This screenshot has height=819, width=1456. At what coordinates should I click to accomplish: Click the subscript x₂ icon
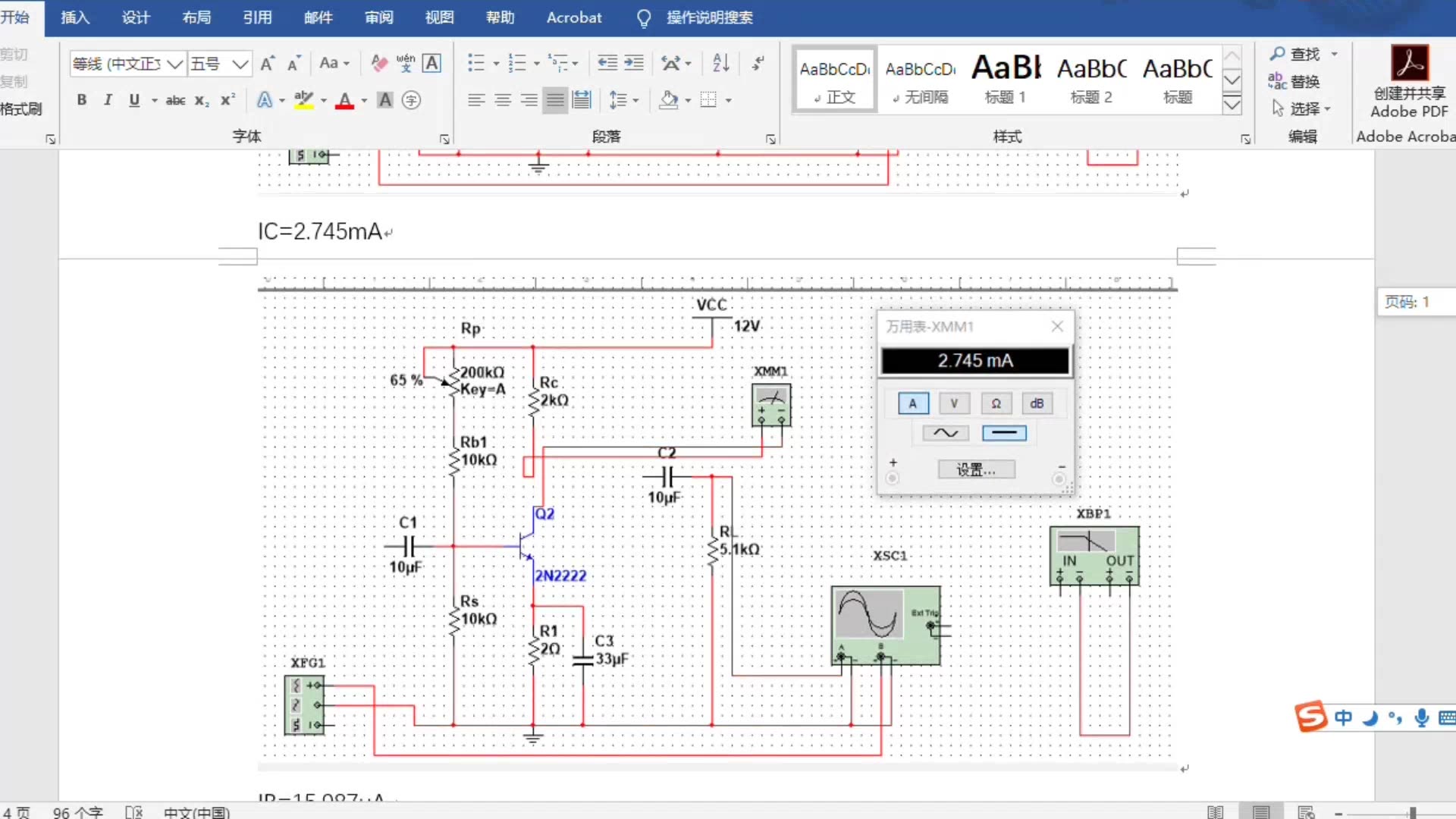point(201,100)
